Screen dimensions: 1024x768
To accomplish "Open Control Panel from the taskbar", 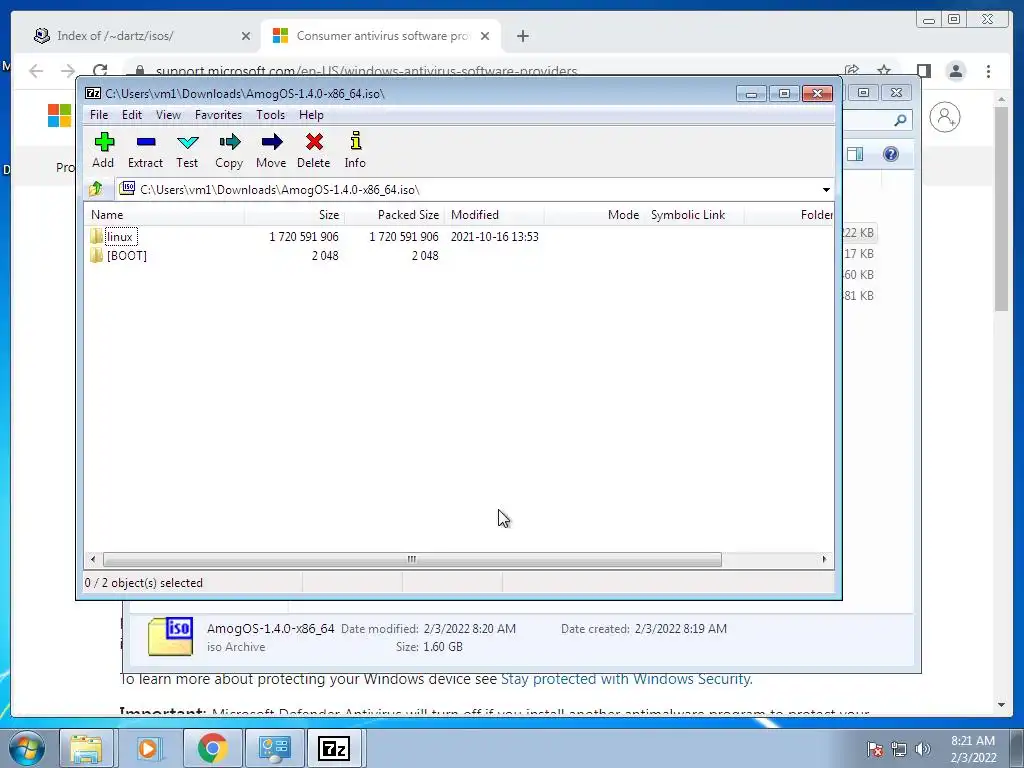I will click(x=274, y=748).
